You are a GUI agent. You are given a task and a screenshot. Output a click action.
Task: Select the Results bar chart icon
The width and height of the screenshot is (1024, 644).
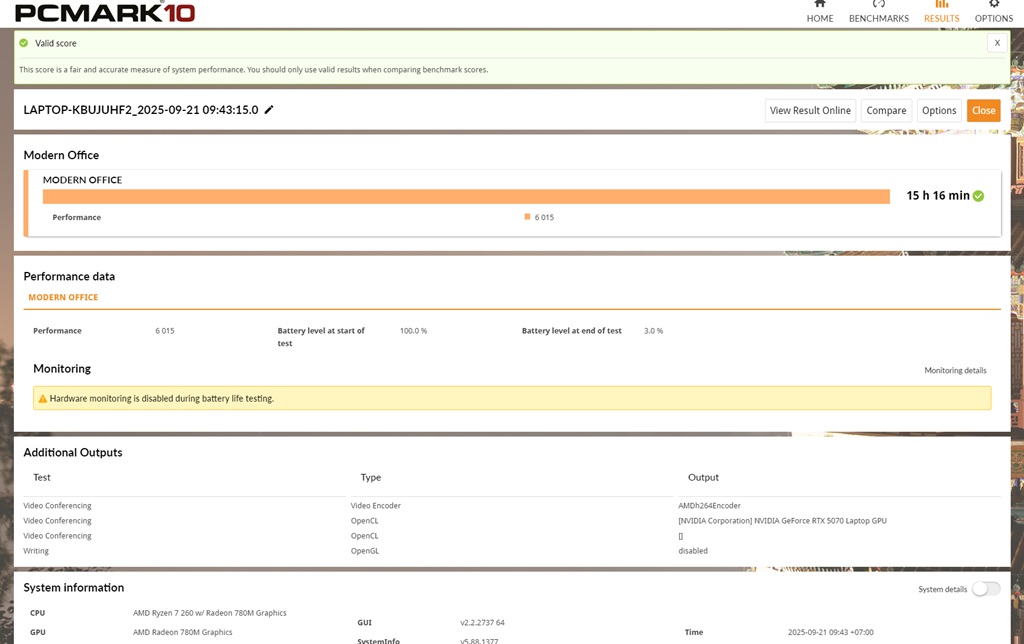(941, 5)
